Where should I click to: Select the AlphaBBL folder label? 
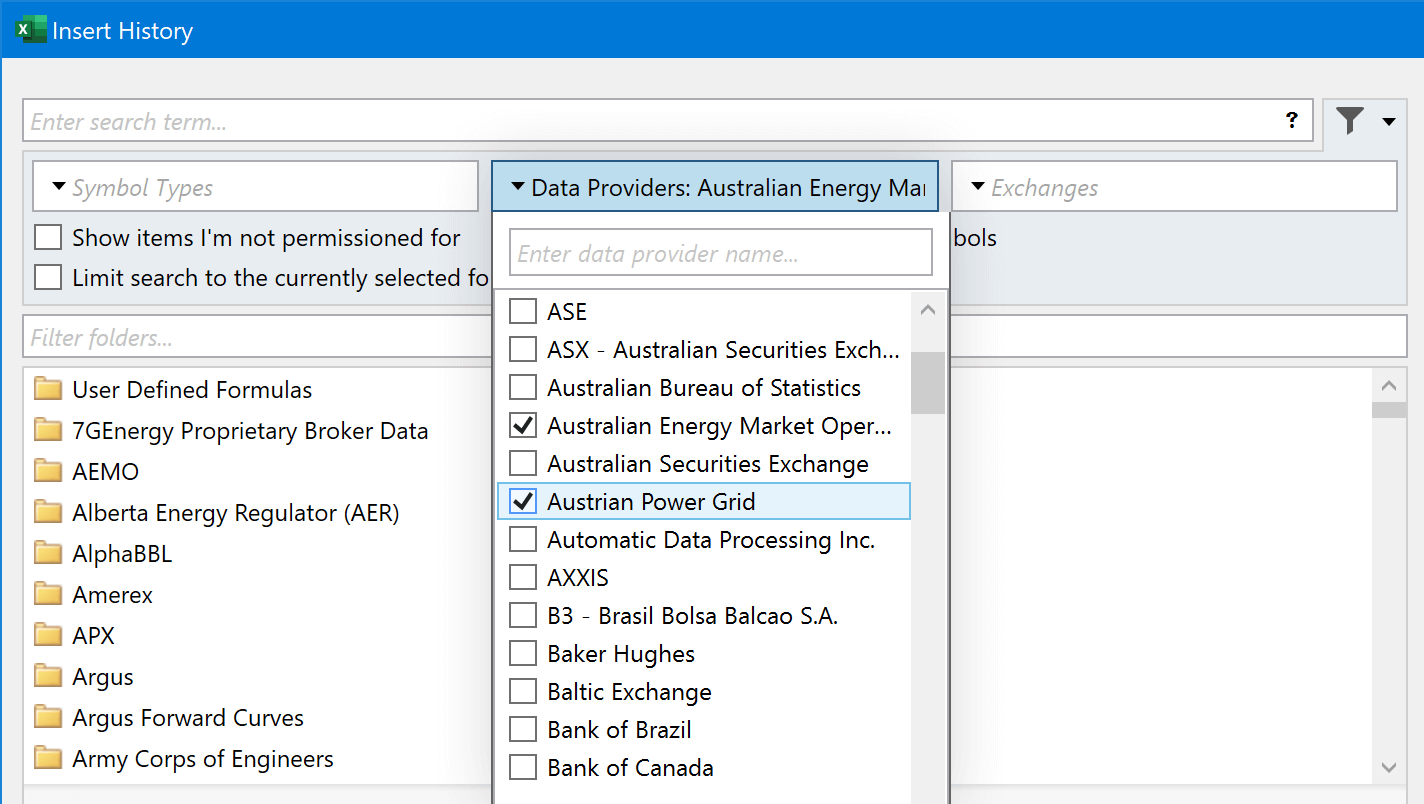tap(122, 554)
